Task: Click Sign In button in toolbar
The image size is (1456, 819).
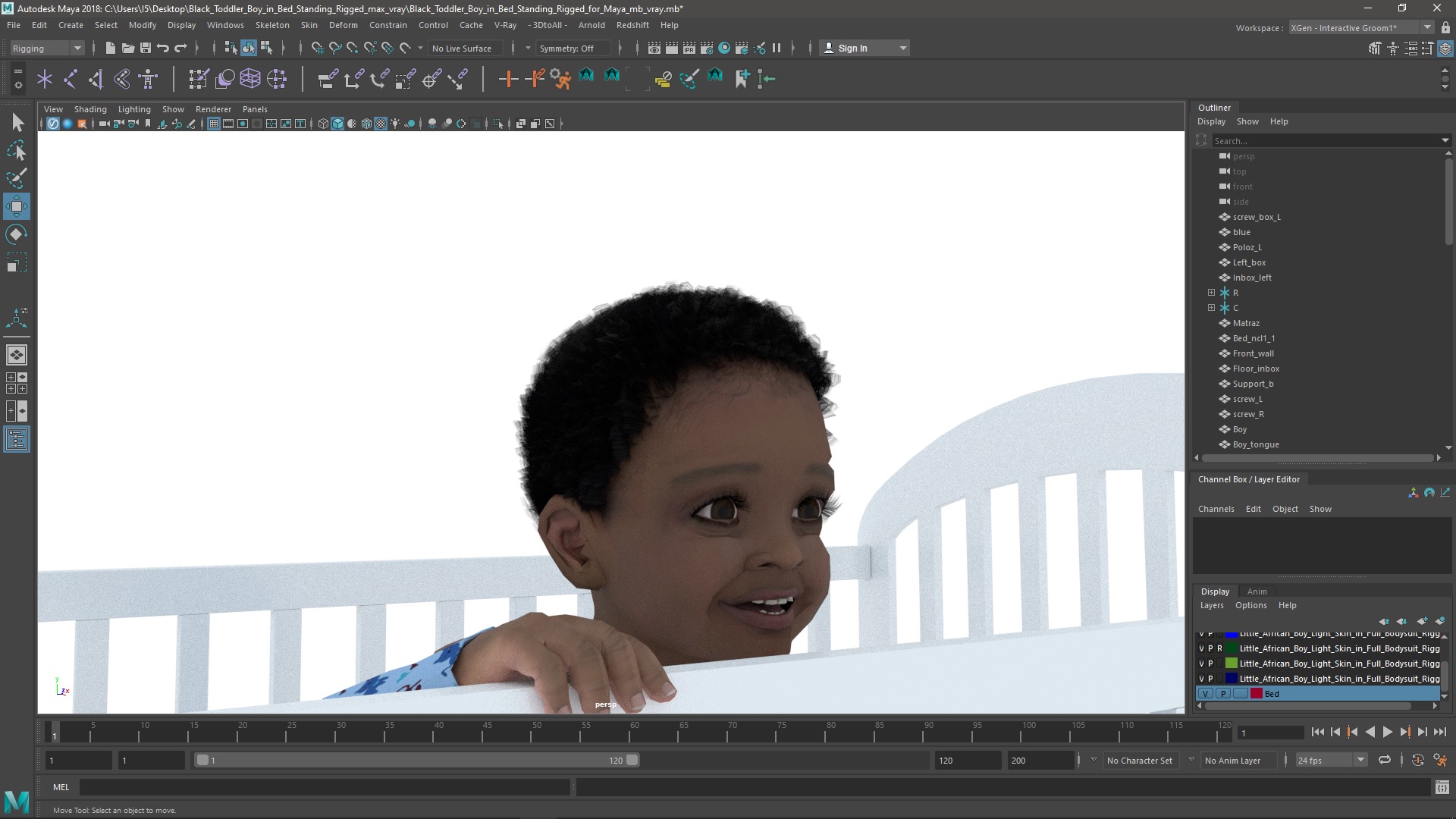Action: (854, 47)
